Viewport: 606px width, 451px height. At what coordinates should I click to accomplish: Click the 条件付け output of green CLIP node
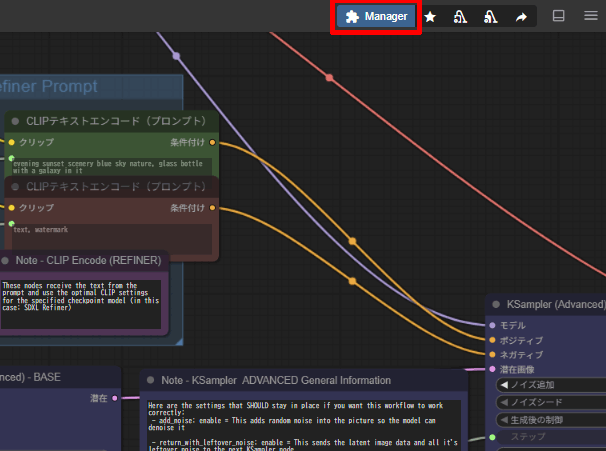(x=212, y=143)
